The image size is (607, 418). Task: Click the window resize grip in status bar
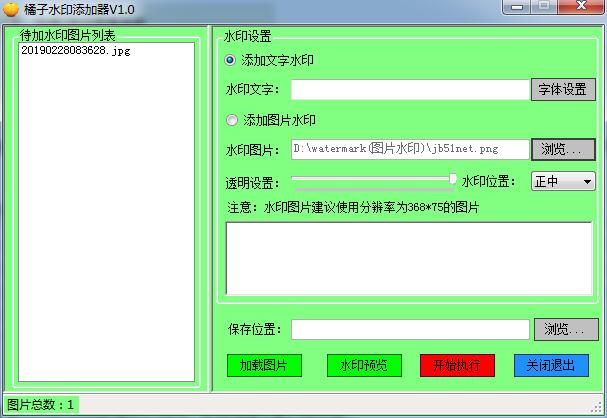(598, 408)
